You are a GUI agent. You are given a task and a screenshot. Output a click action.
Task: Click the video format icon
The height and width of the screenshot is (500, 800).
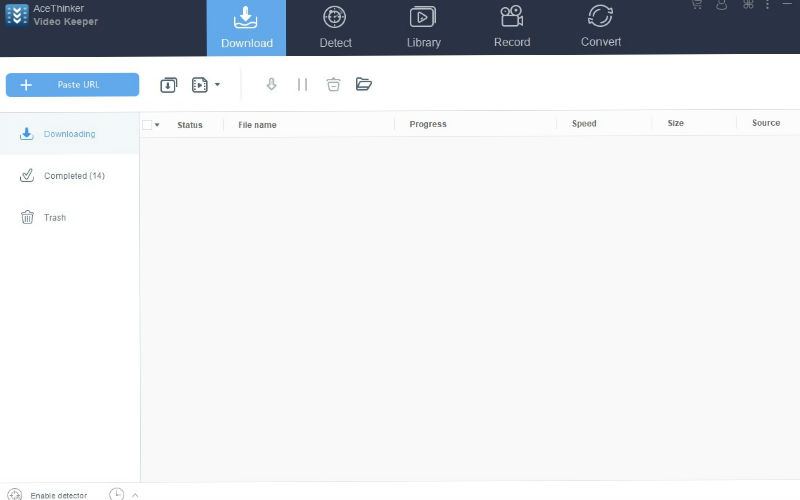coord(199,85)
